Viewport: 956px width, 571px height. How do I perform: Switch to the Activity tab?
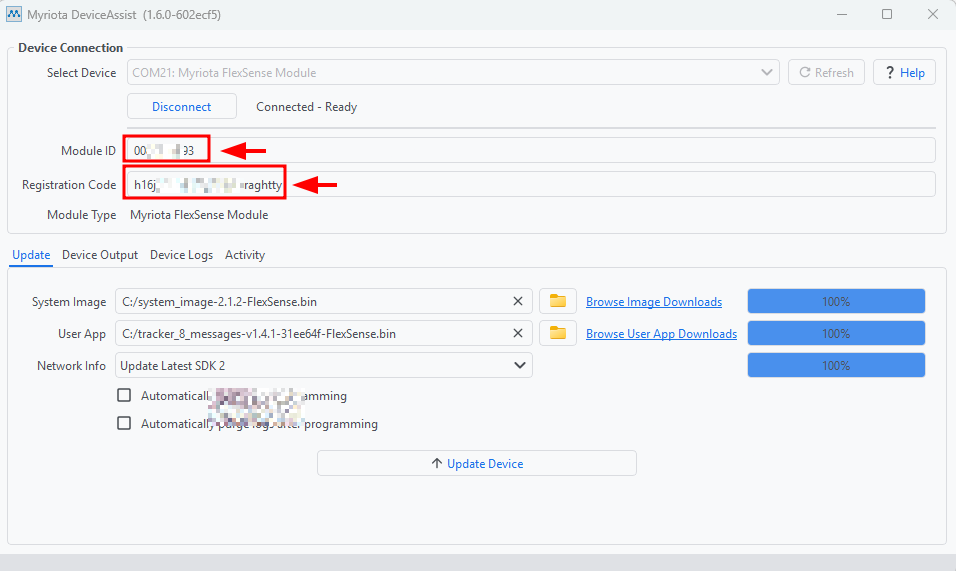pyautogui.click(x=245, y=255)
